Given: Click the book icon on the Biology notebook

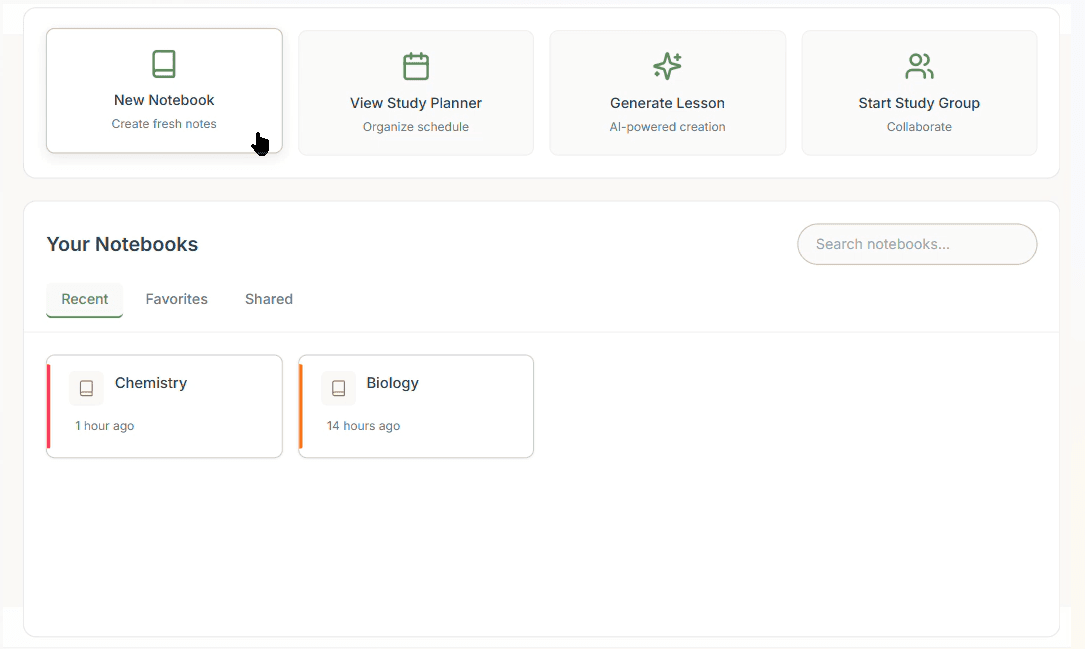Looking at the screenshot, I should pos(338,387).
